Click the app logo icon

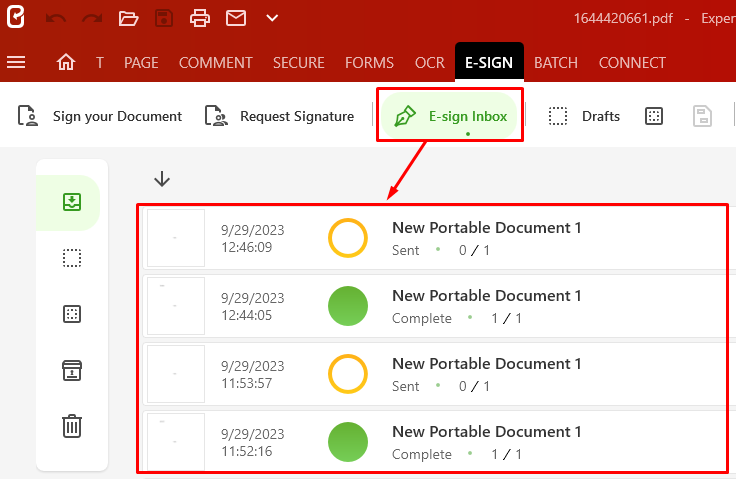[15, 17]
